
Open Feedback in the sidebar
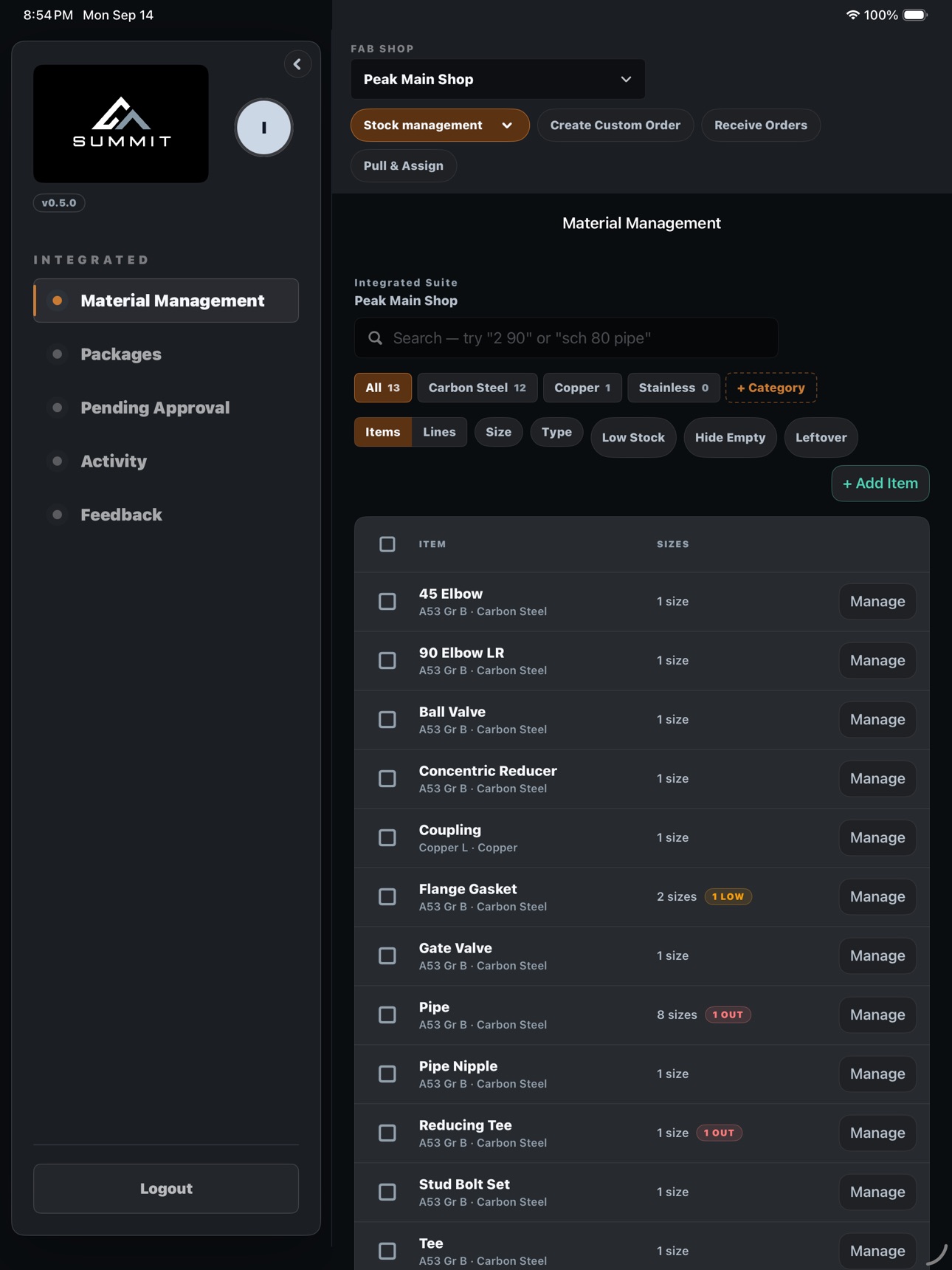pyautogui.click(x=166, y=515)
